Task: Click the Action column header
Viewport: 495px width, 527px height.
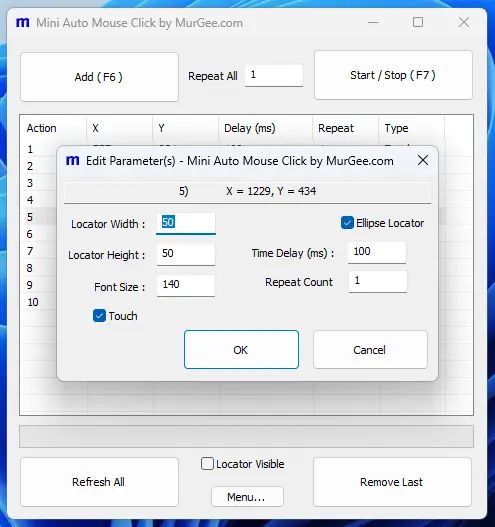Action: click(53, 128)
